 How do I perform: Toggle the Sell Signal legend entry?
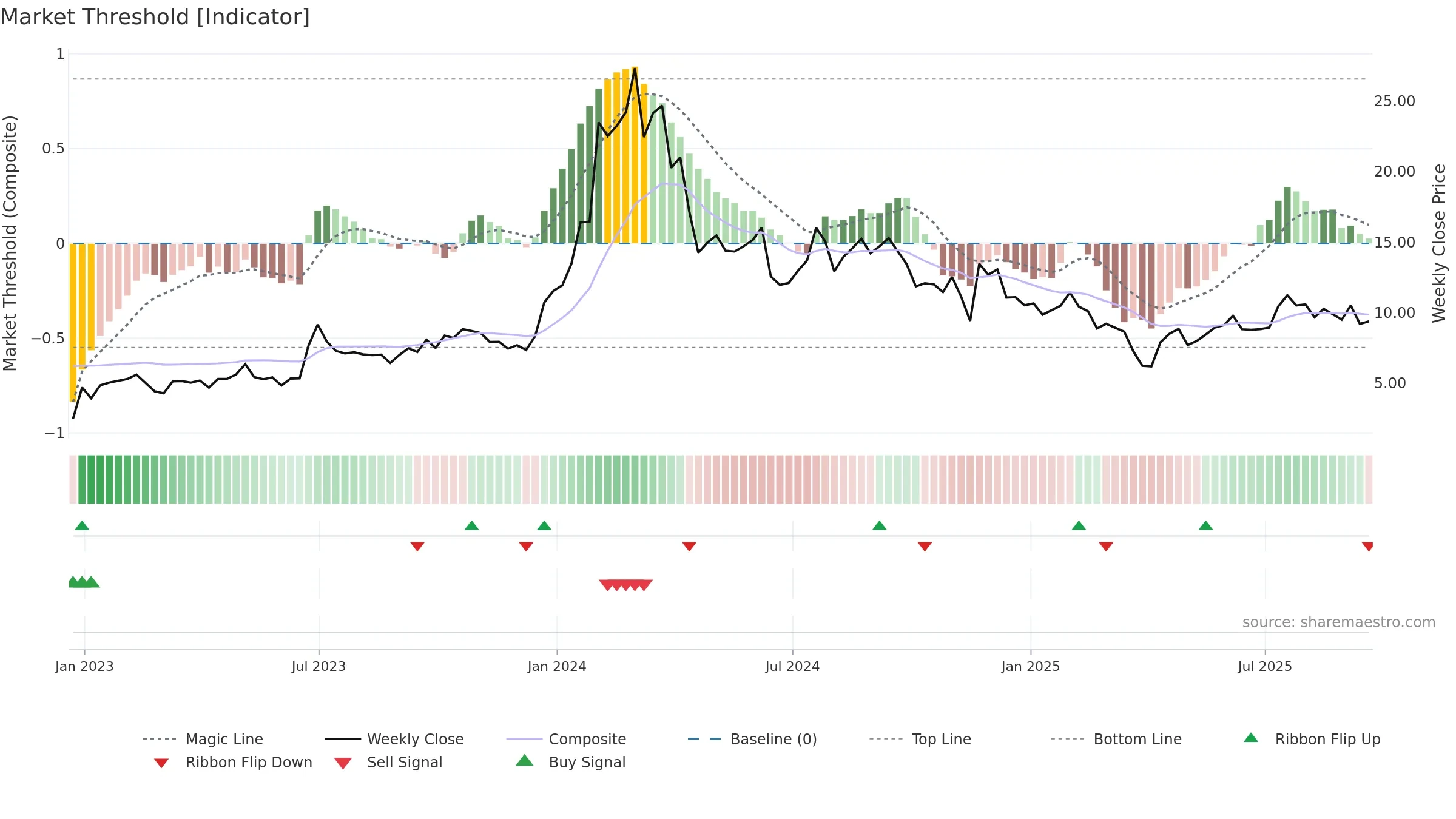tap(388, 762)
